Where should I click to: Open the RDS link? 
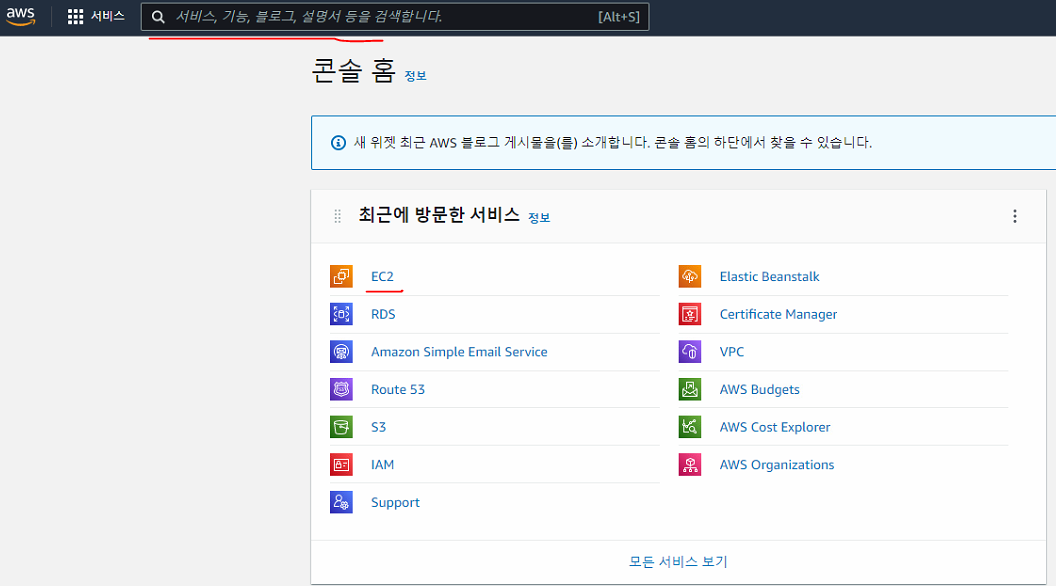pyautogui.click(x=383, y=315)
